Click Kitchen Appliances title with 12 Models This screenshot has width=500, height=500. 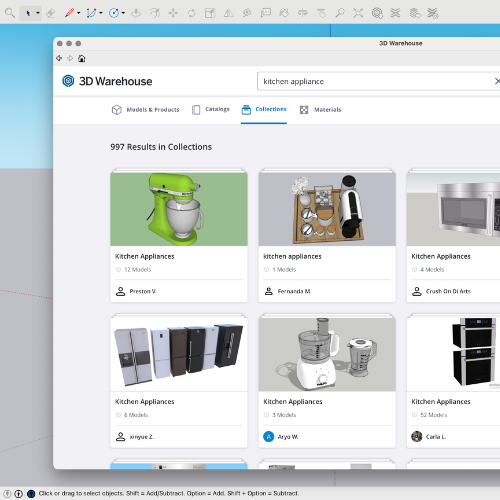[x=145, y=256]
